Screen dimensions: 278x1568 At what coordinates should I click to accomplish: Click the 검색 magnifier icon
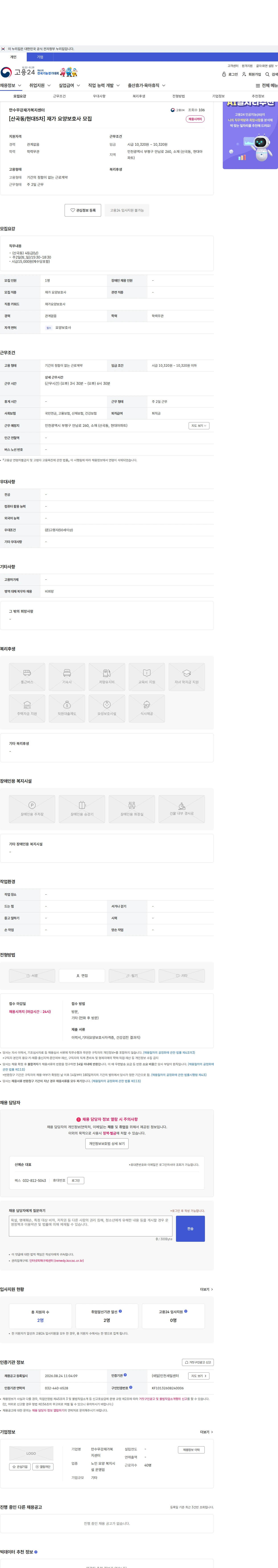(x=267, y=74)
